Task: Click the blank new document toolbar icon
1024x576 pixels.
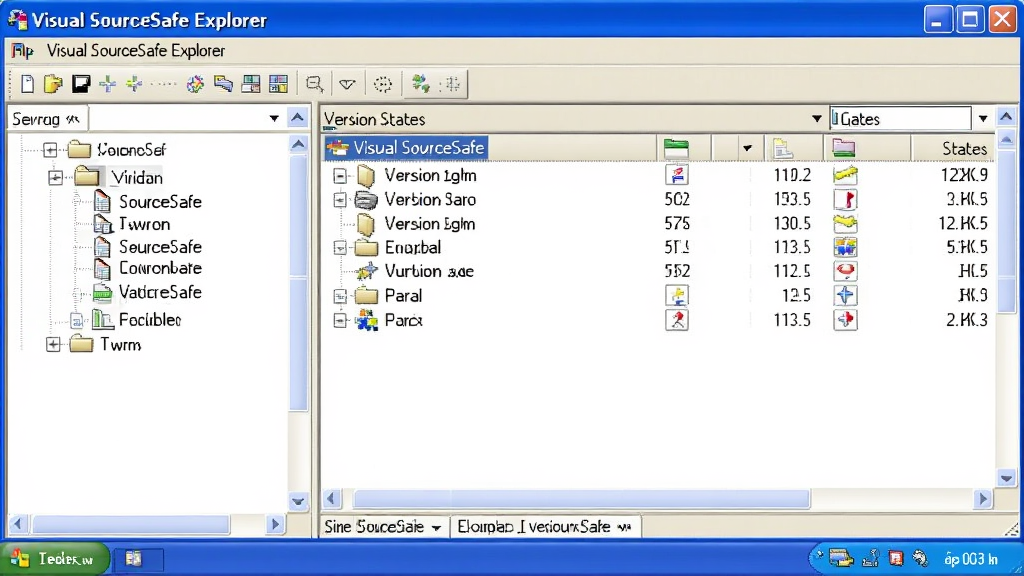Action: point(27,84)
